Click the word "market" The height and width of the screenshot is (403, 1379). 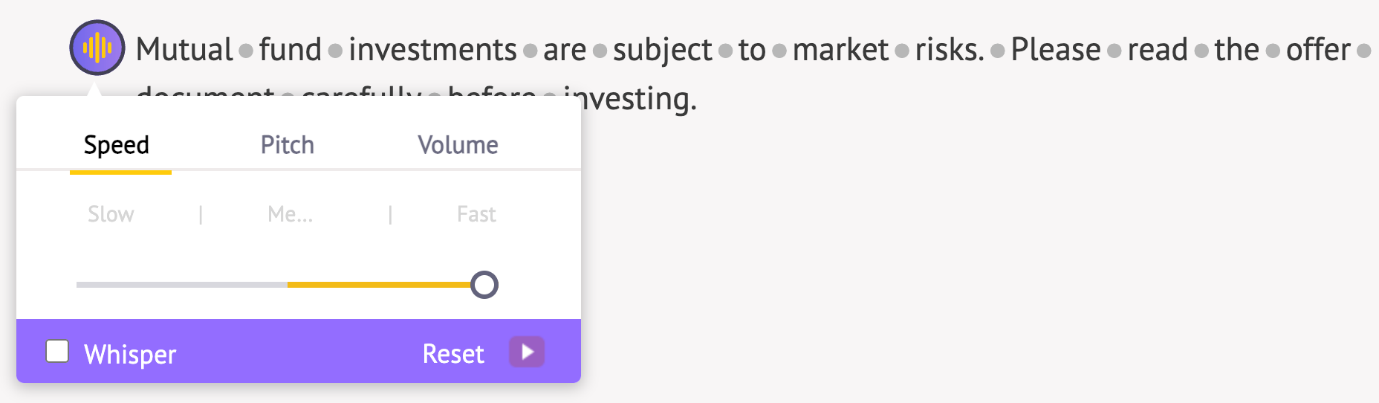point(840,49)
